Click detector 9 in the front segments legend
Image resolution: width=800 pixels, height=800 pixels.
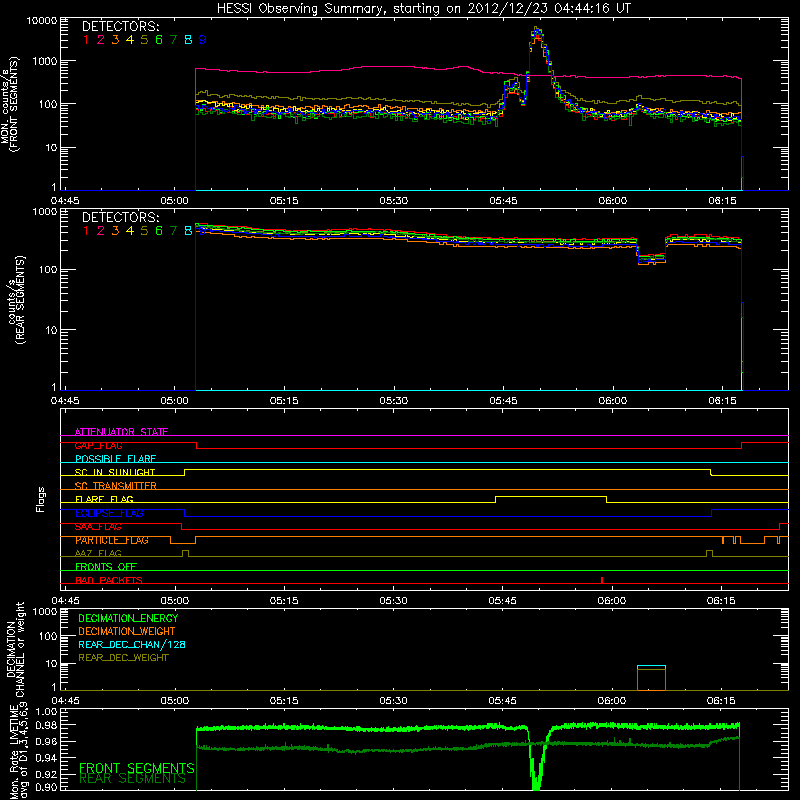point(203,40)
